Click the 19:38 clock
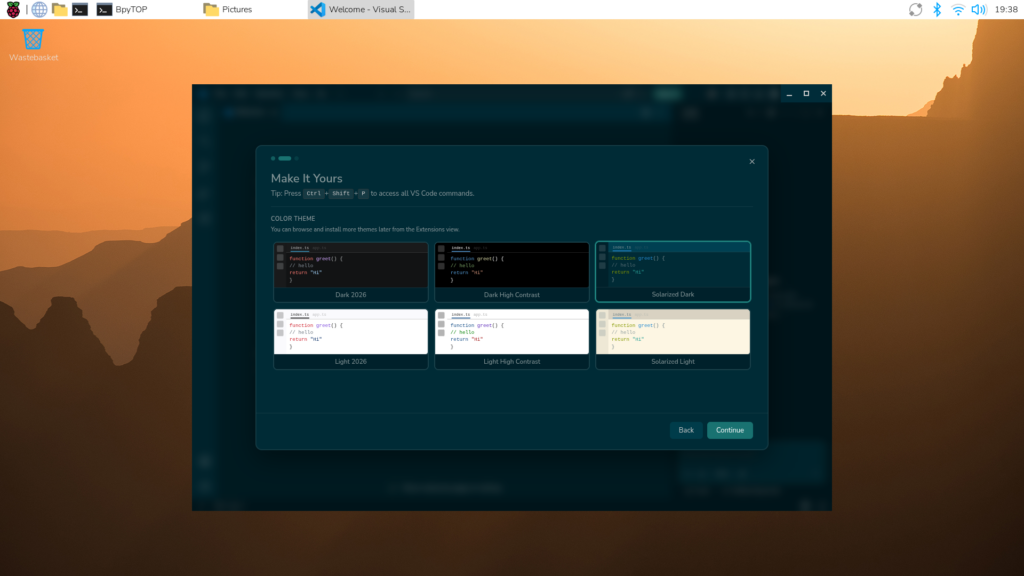 (1006, 9)
